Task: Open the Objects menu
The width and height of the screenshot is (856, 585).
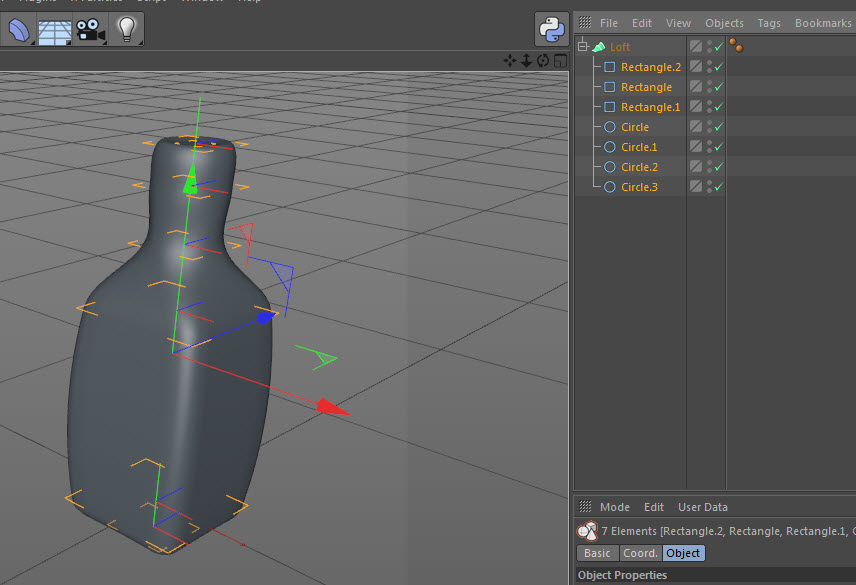Action: 724,23
